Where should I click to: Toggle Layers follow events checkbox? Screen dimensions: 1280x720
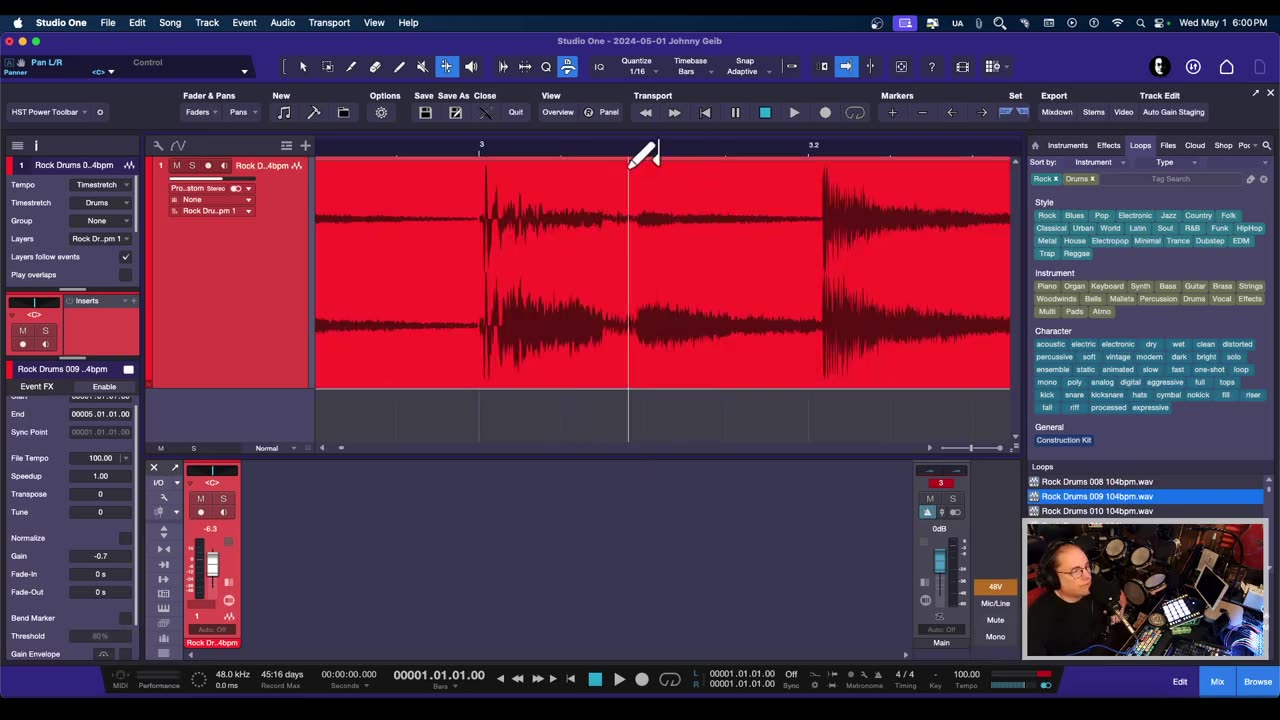(x=125, y=257)
